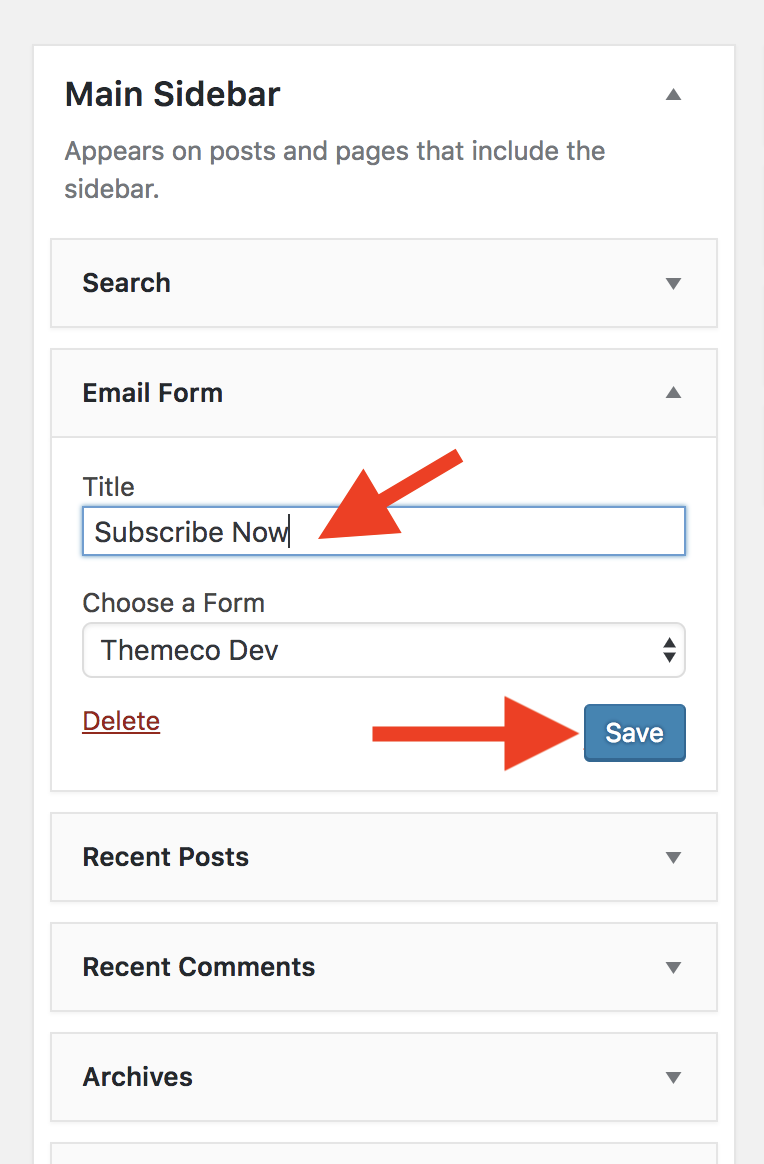
Task: Click the Email Form header chevron icon
Action: [x=673, y=393]
